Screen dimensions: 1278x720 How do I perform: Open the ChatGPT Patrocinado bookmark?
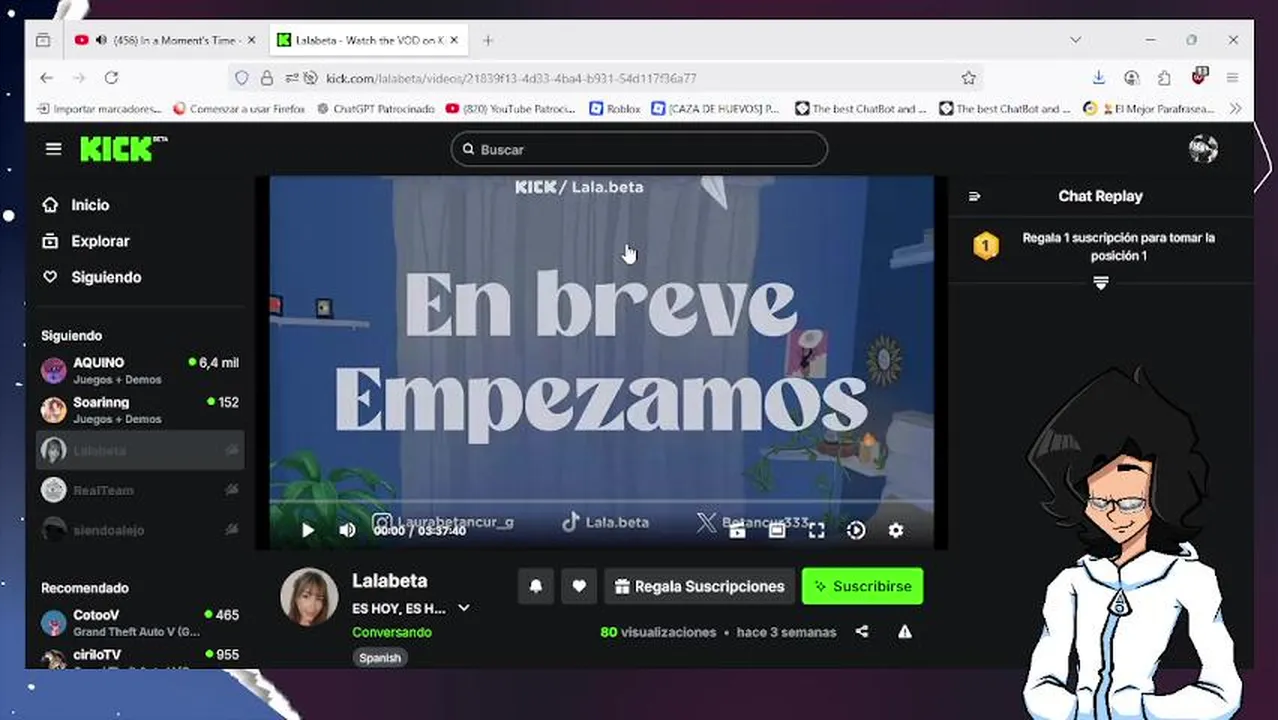pos(376,108)
